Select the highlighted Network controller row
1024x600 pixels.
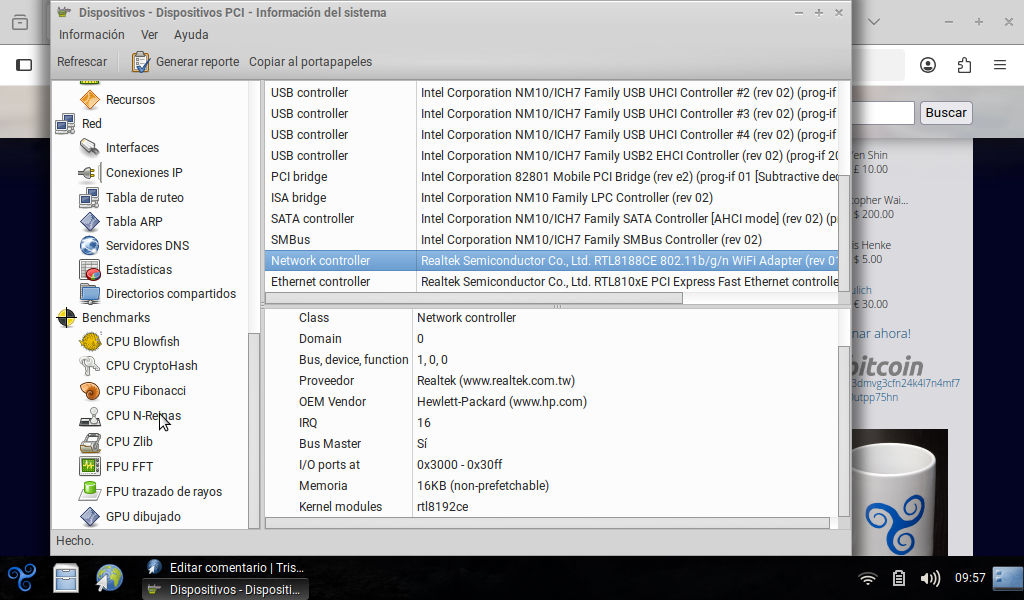(x=551, y=261)
